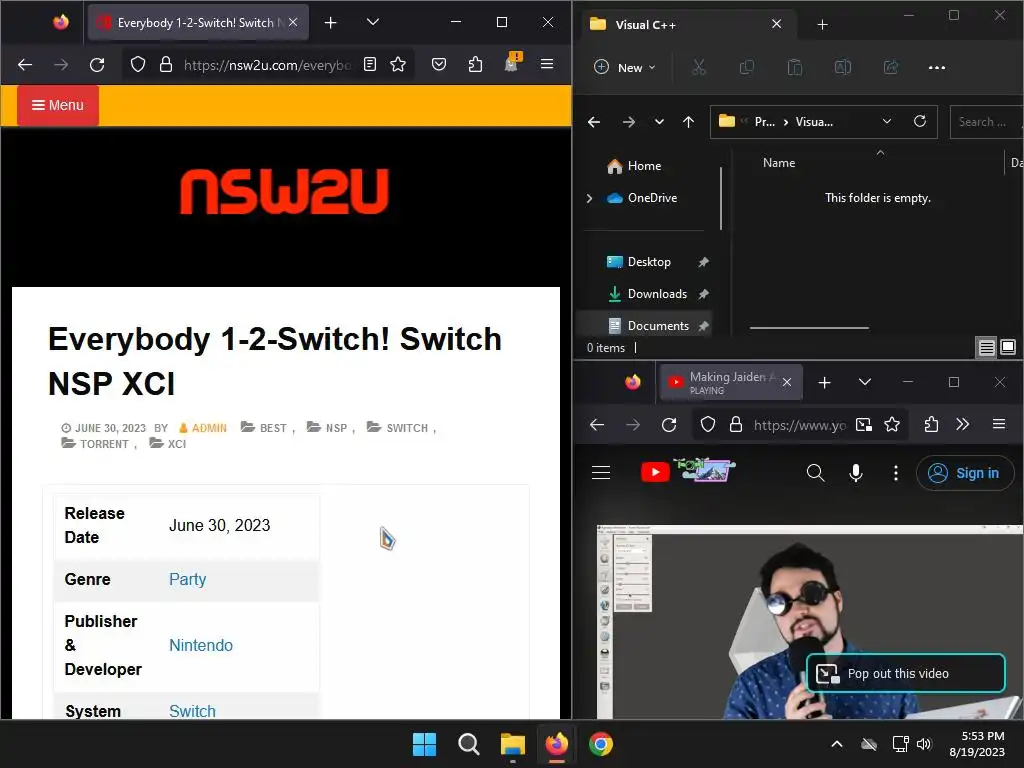Open Pocket save icon in nsw2u window

(x=439, y=65)
